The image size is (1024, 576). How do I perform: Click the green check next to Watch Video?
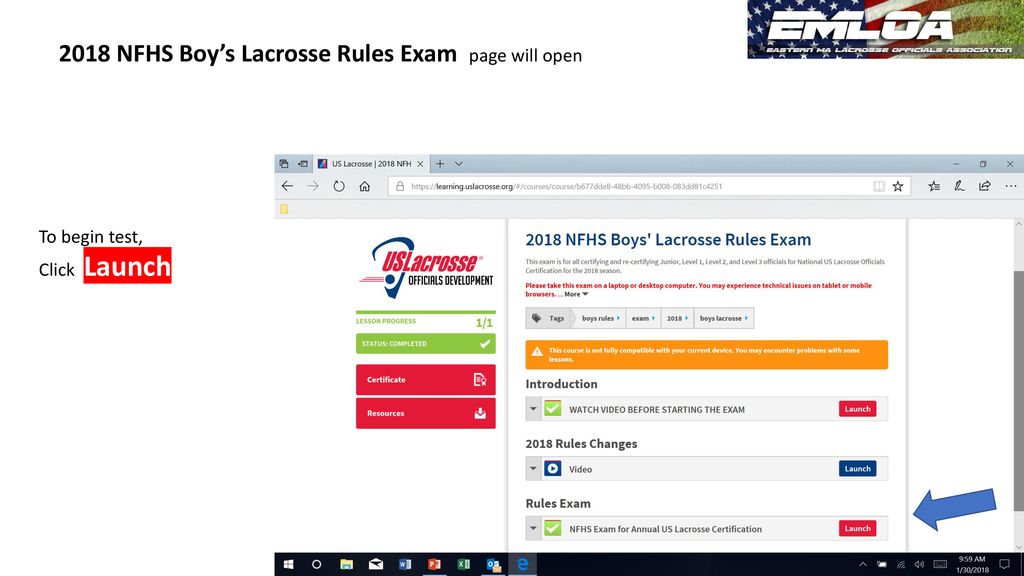[552, 409]
